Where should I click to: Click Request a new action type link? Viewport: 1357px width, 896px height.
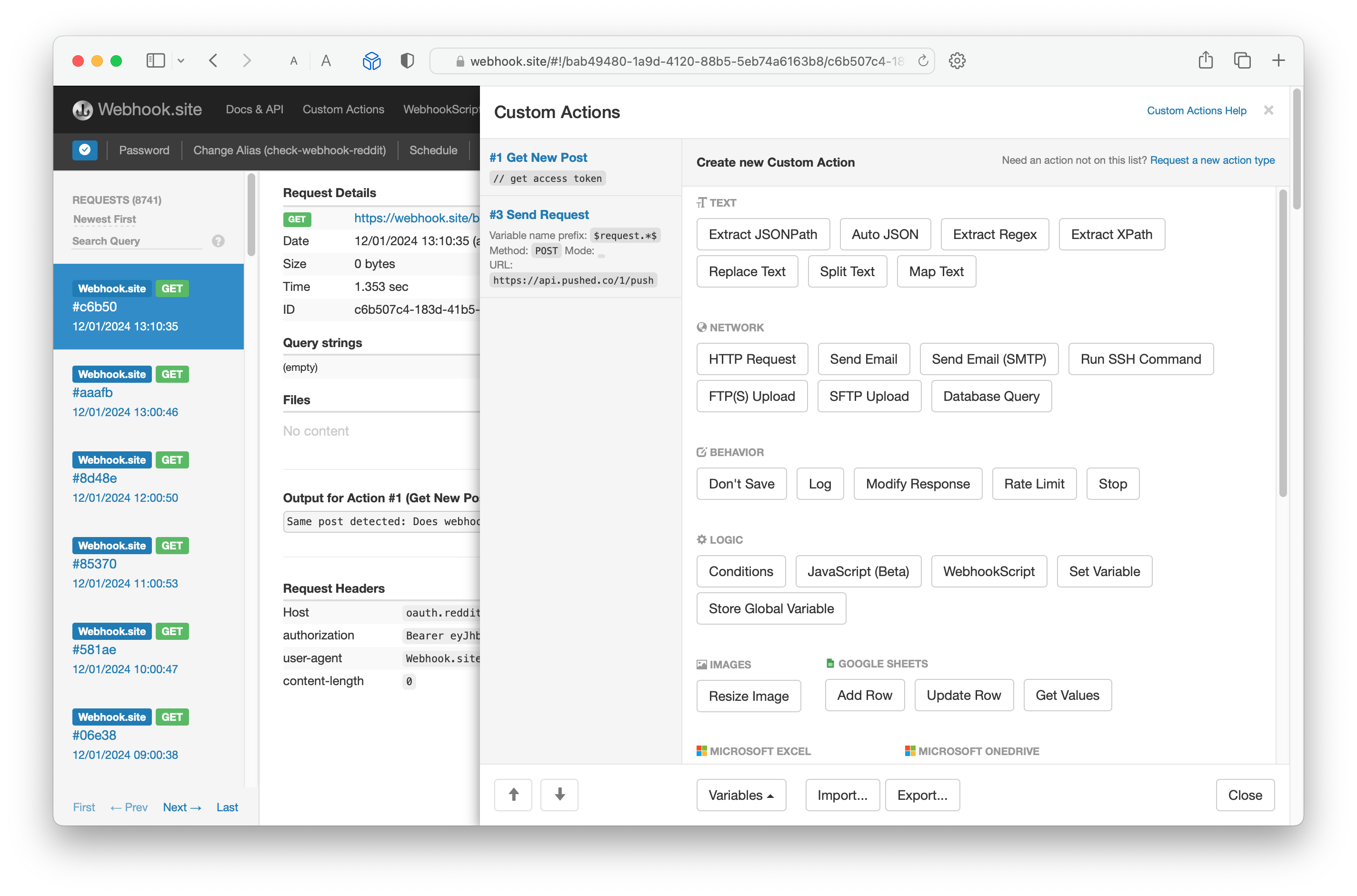coord(1213,160)
